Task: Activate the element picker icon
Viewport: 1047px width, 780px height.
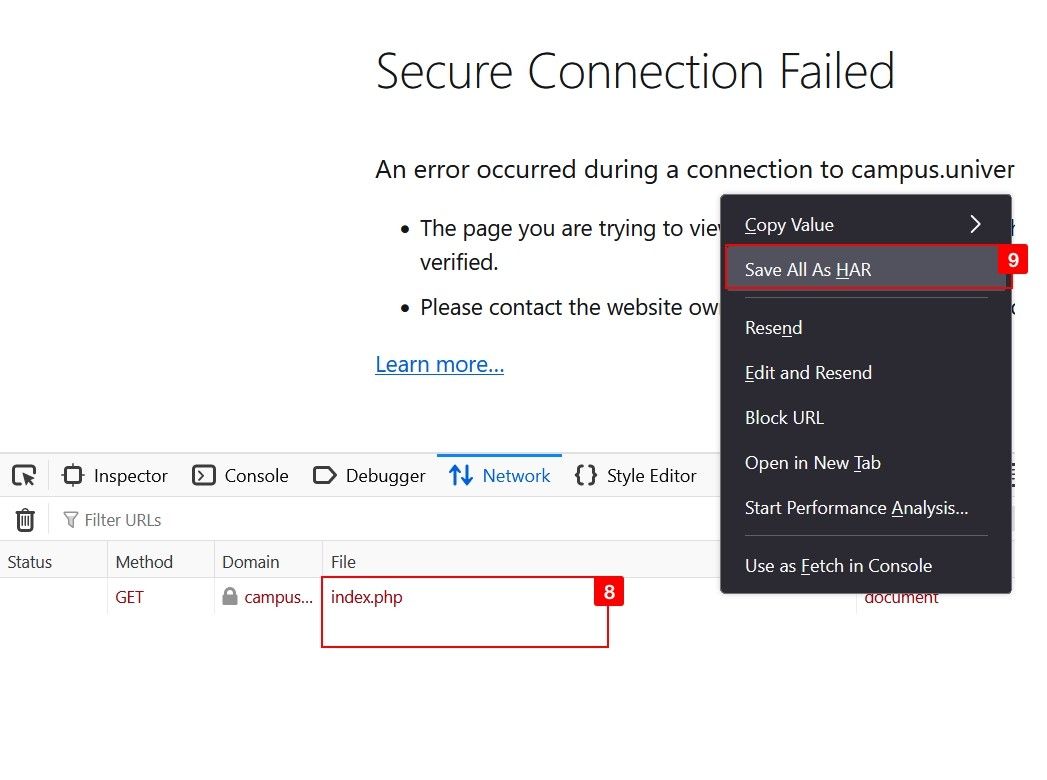Action: point(24,475)
